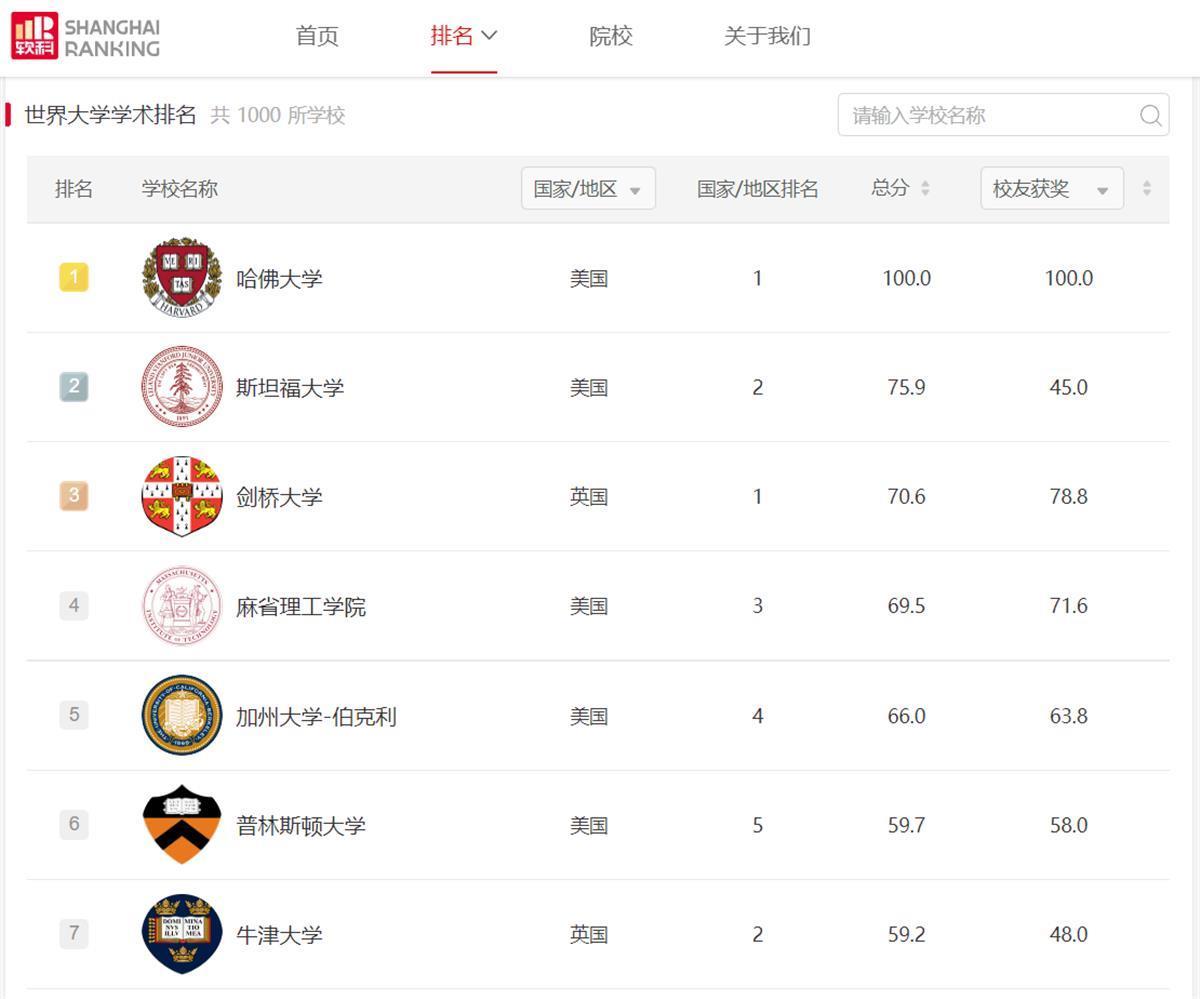
Task: Click the 共 1000 所学校 count
Action: pyautogui.click(x=278, y=115)
